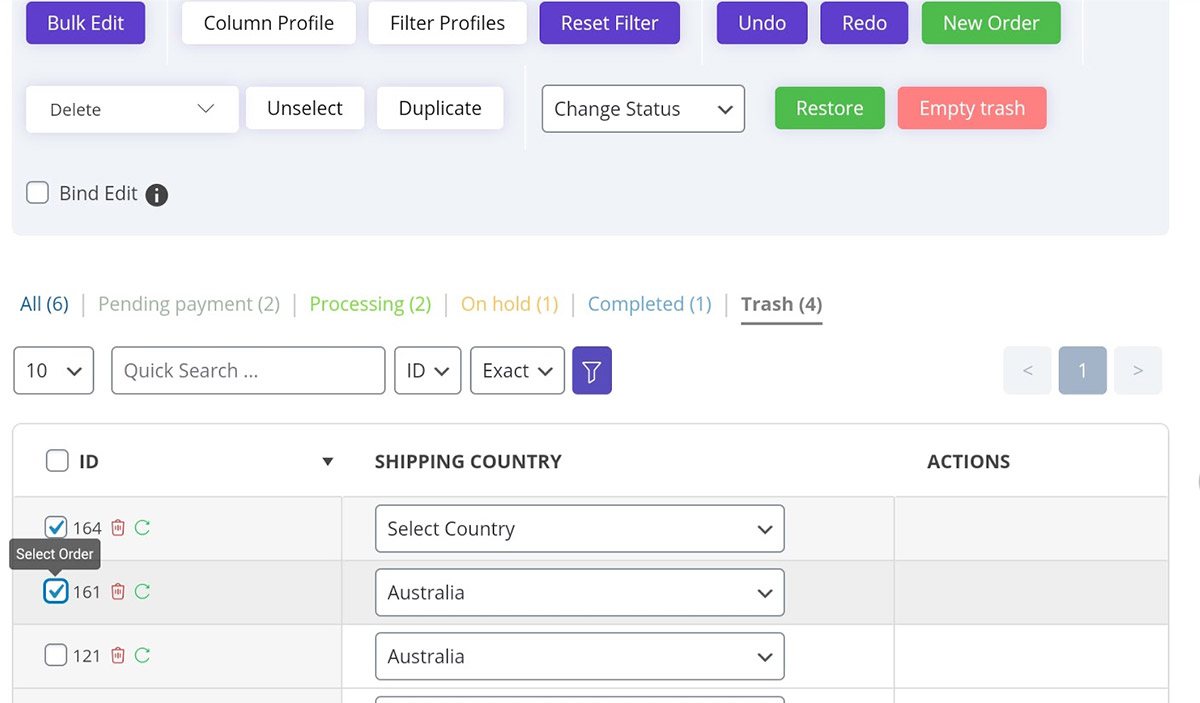Click Reset Filter
The image size is (1200, 703).
point(610,23)
